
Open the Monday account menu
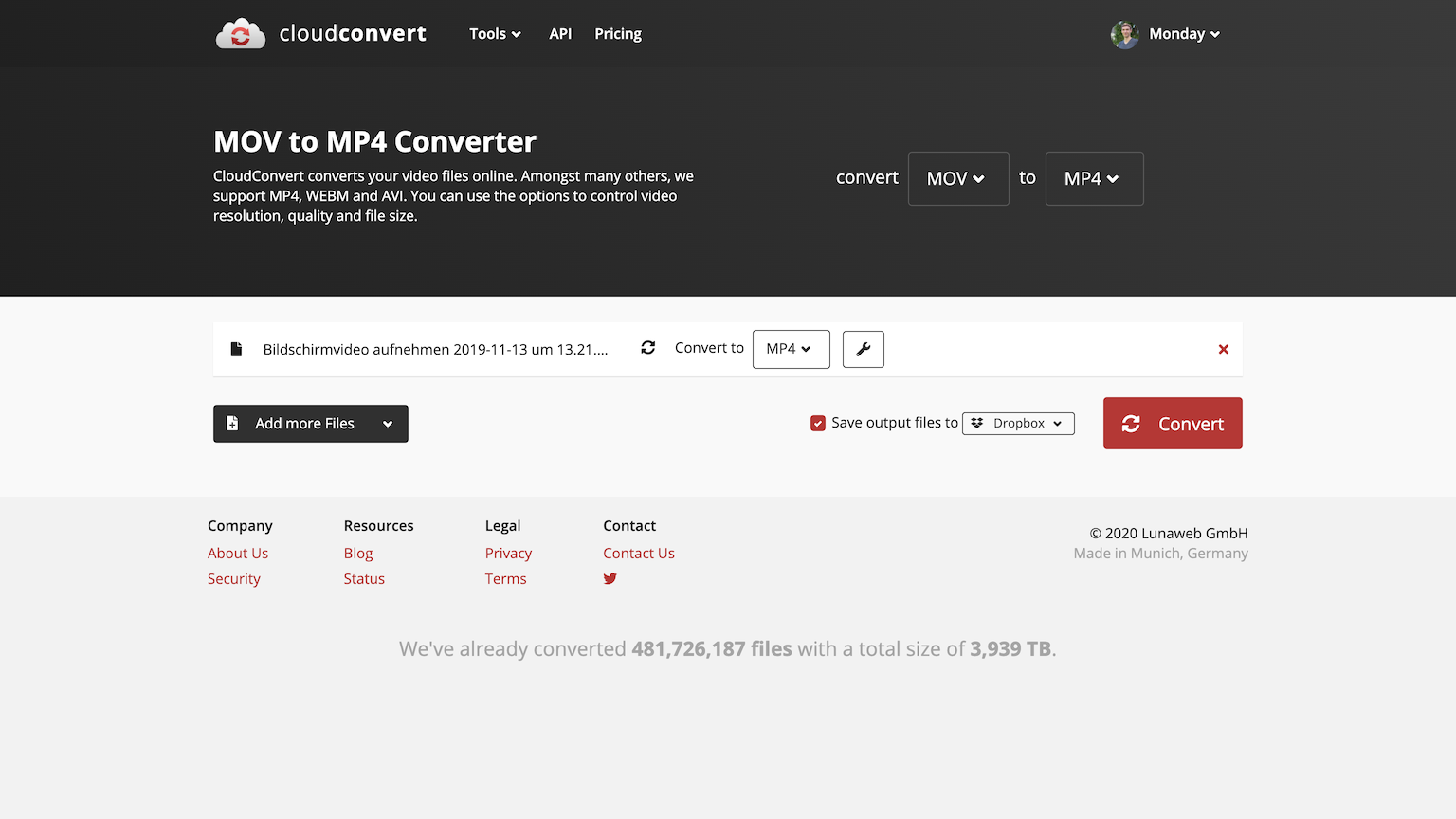[1184, 34]
